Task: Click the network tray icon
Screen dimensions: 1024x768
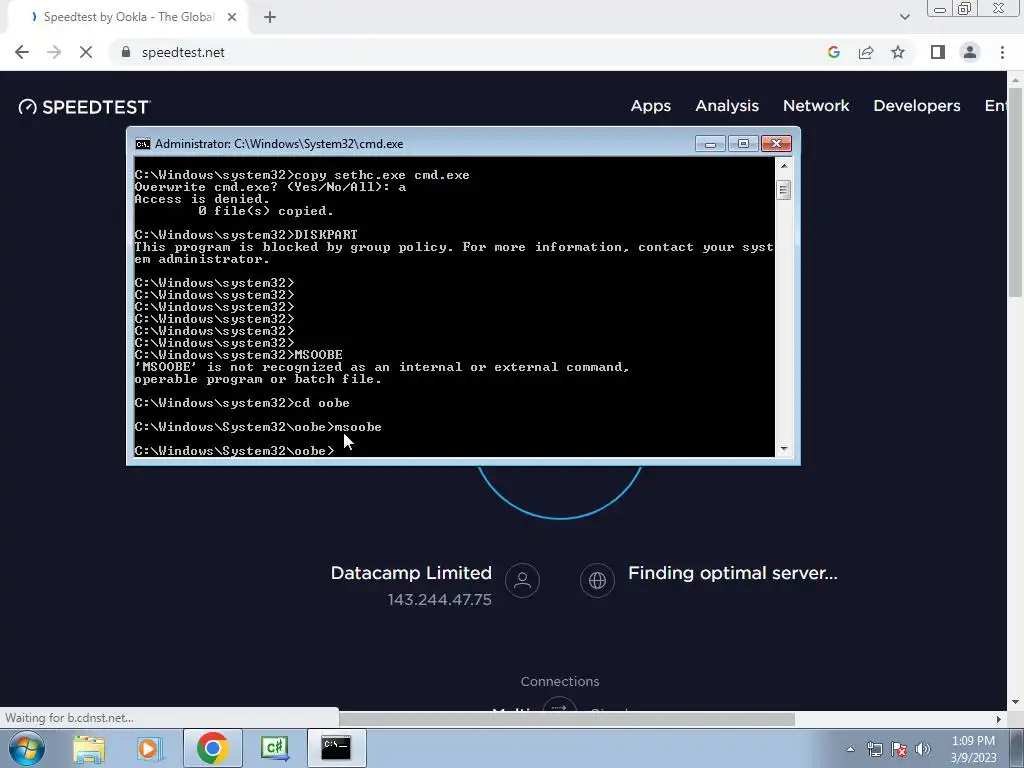Action: tap(874, 749)
